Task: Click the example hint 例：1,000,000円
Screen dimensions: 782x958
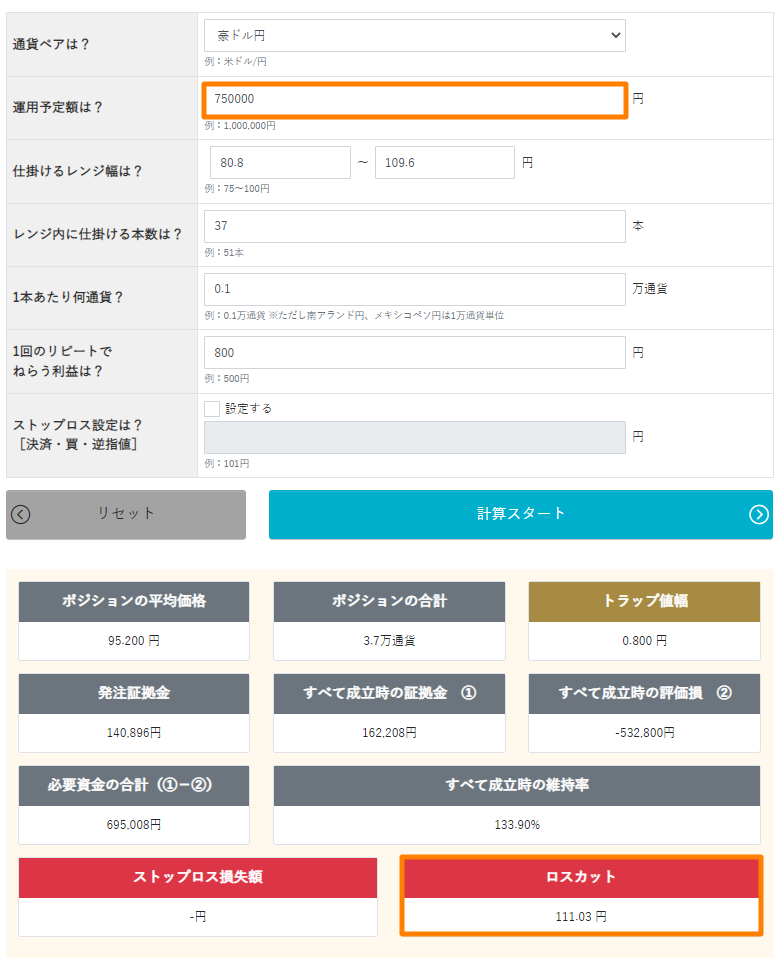Action: [x=240, y=125]
